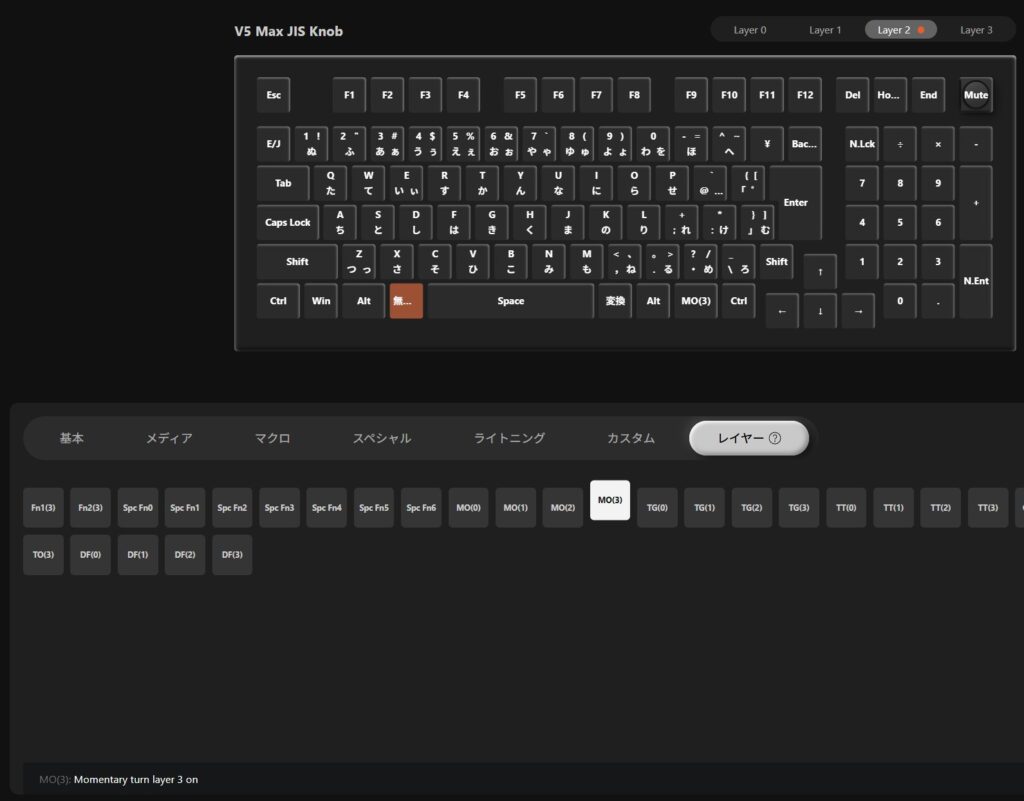Select the down arrow key

coord(820,310)
